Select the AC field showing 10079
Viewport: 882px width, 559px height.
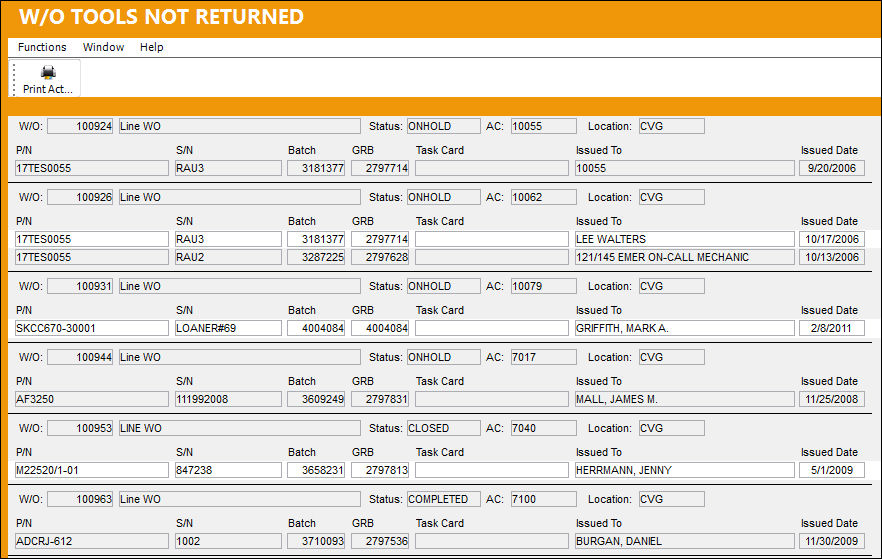coord(543,286)
